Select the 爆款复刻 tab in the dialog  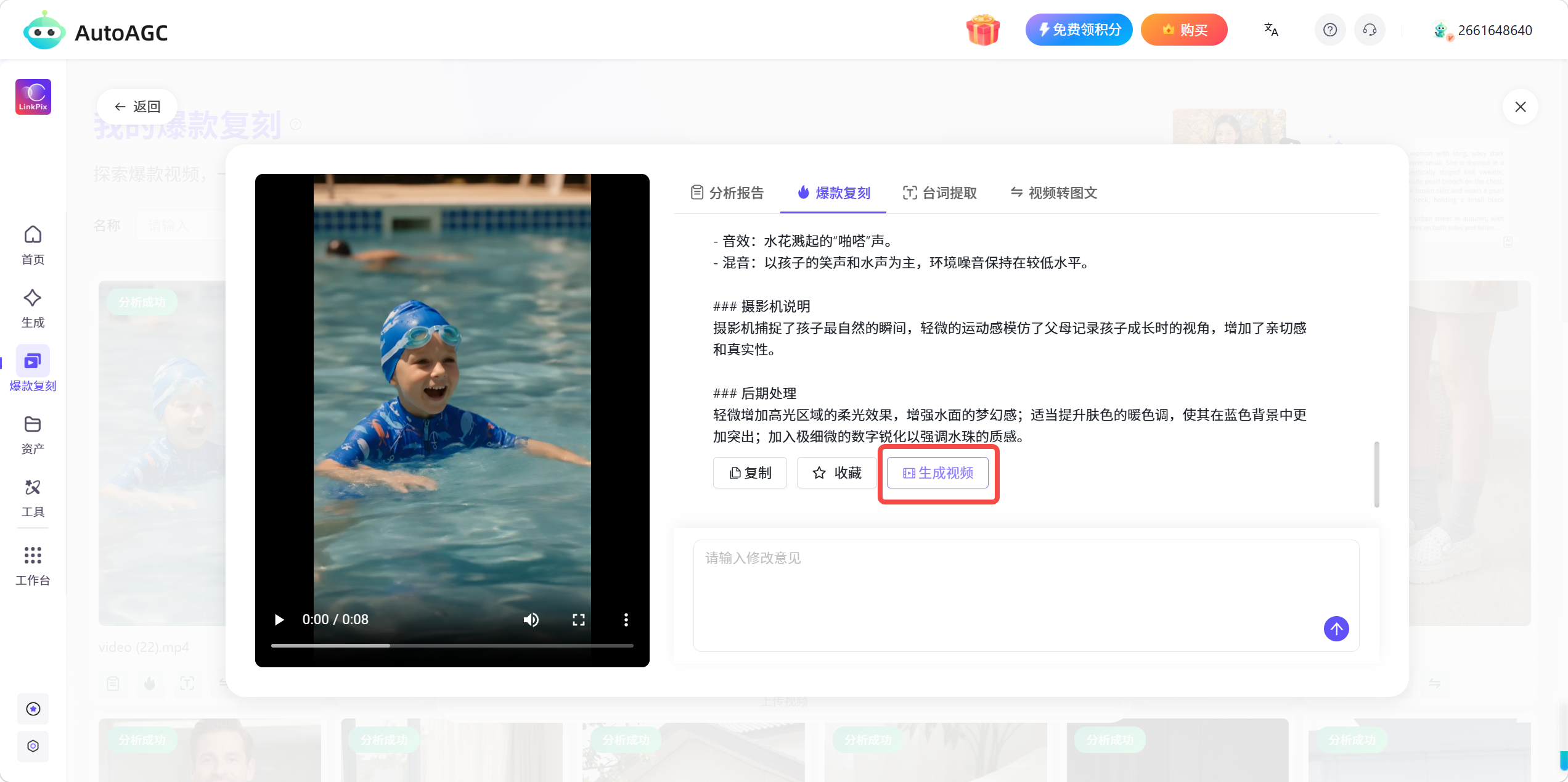[x=833, y=192]
